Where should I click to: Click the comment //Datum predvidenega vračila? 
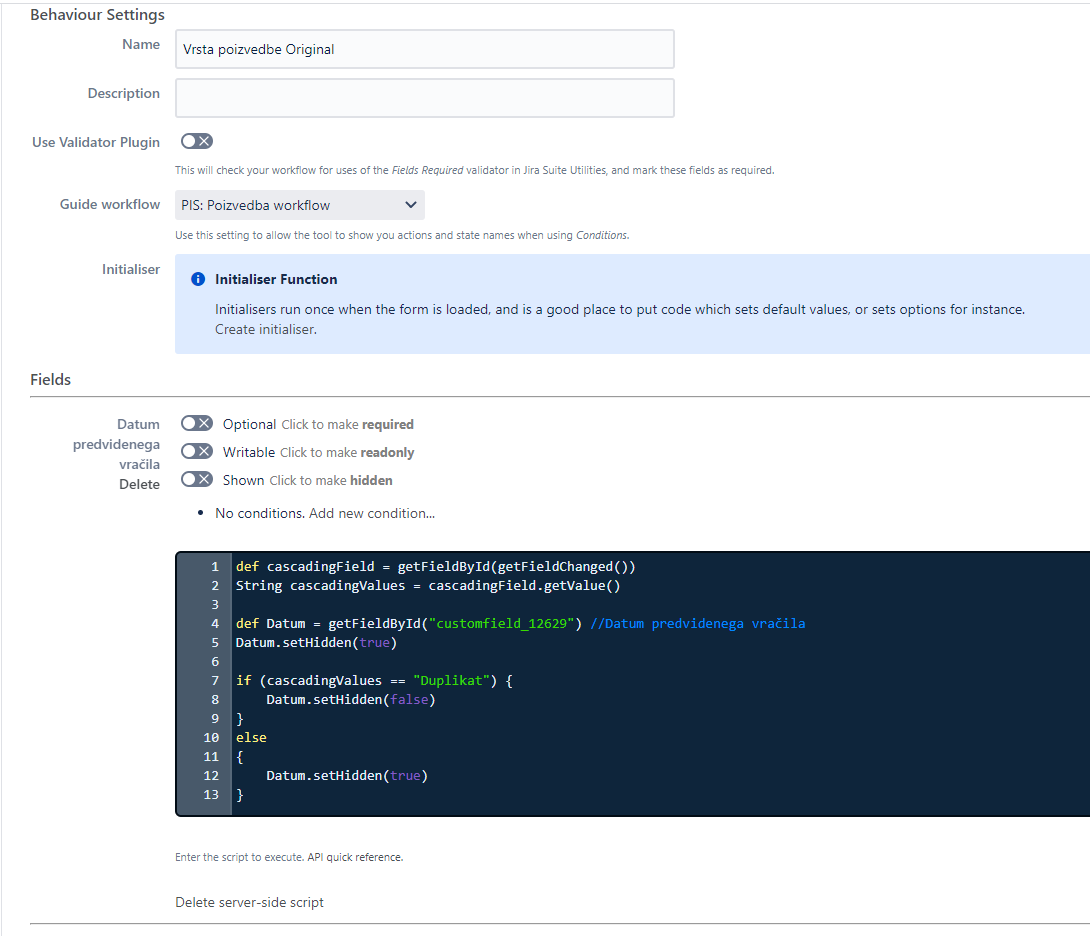click(x=697, y=624)
